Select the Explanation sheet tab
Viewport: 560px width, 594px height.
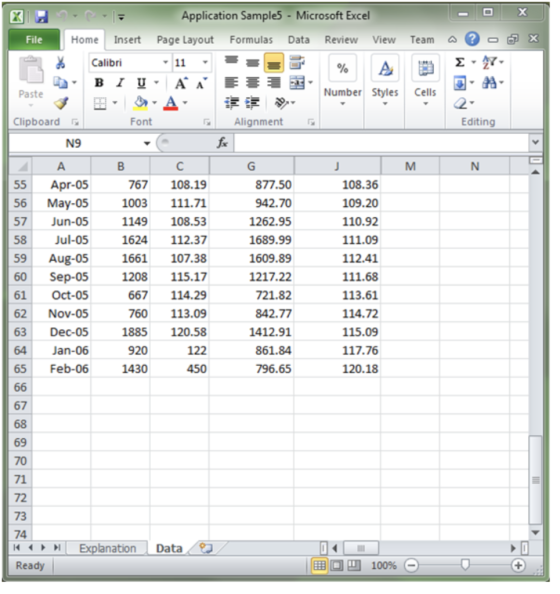click(107, 548)
